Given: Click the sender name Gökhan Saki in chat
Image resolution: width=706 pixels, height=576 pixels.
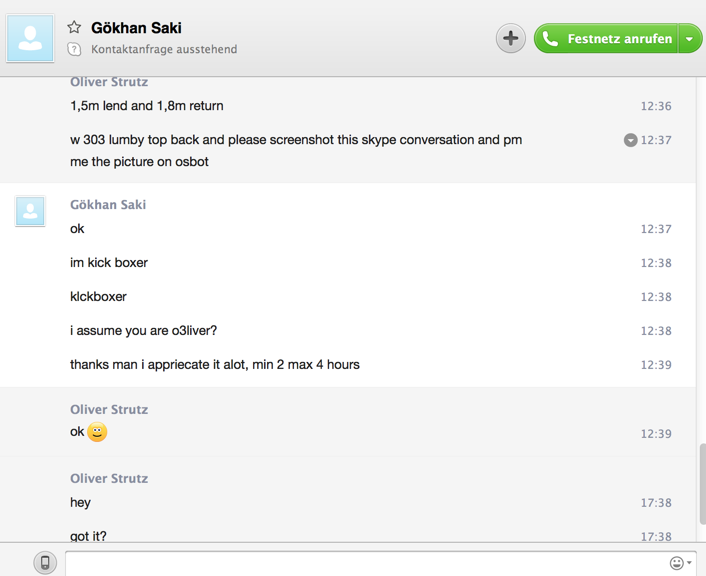Looking at the screenshot, I should [x=108, y=205].
